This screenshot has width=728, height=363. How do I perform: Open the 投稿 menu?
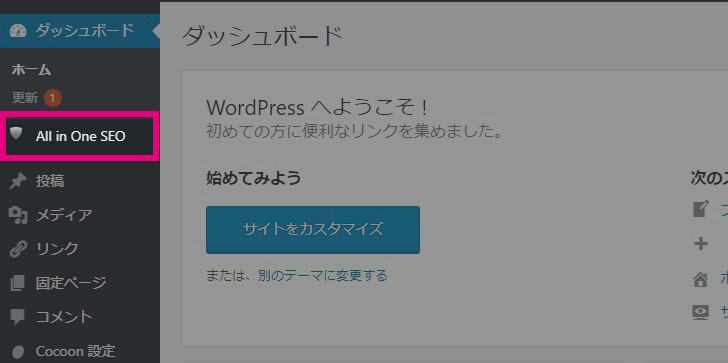80,182
